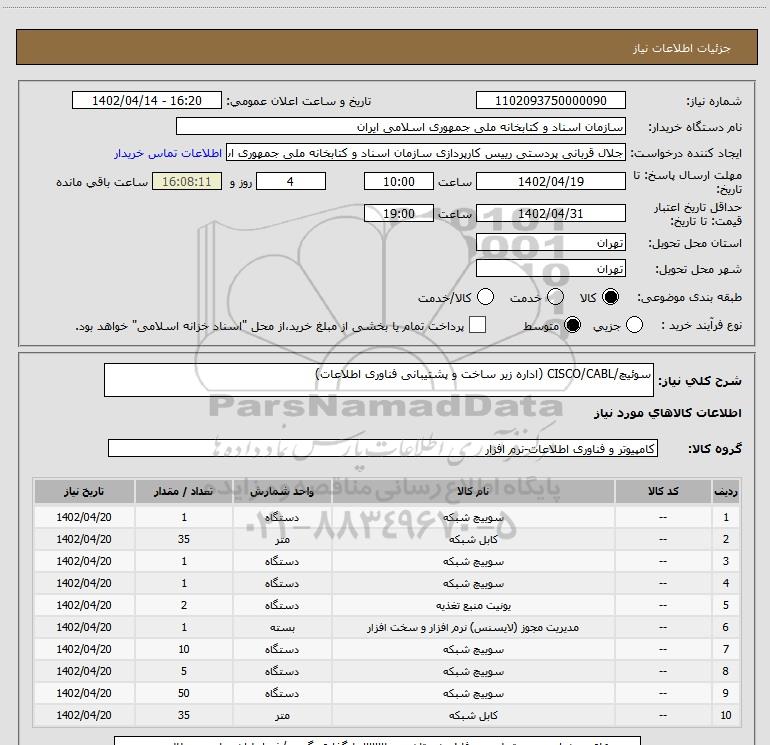The height and width of the screenshot is (745, 770).
Task: Select the کالا/خدمت radio button
Action: click(x=486, y=297)
